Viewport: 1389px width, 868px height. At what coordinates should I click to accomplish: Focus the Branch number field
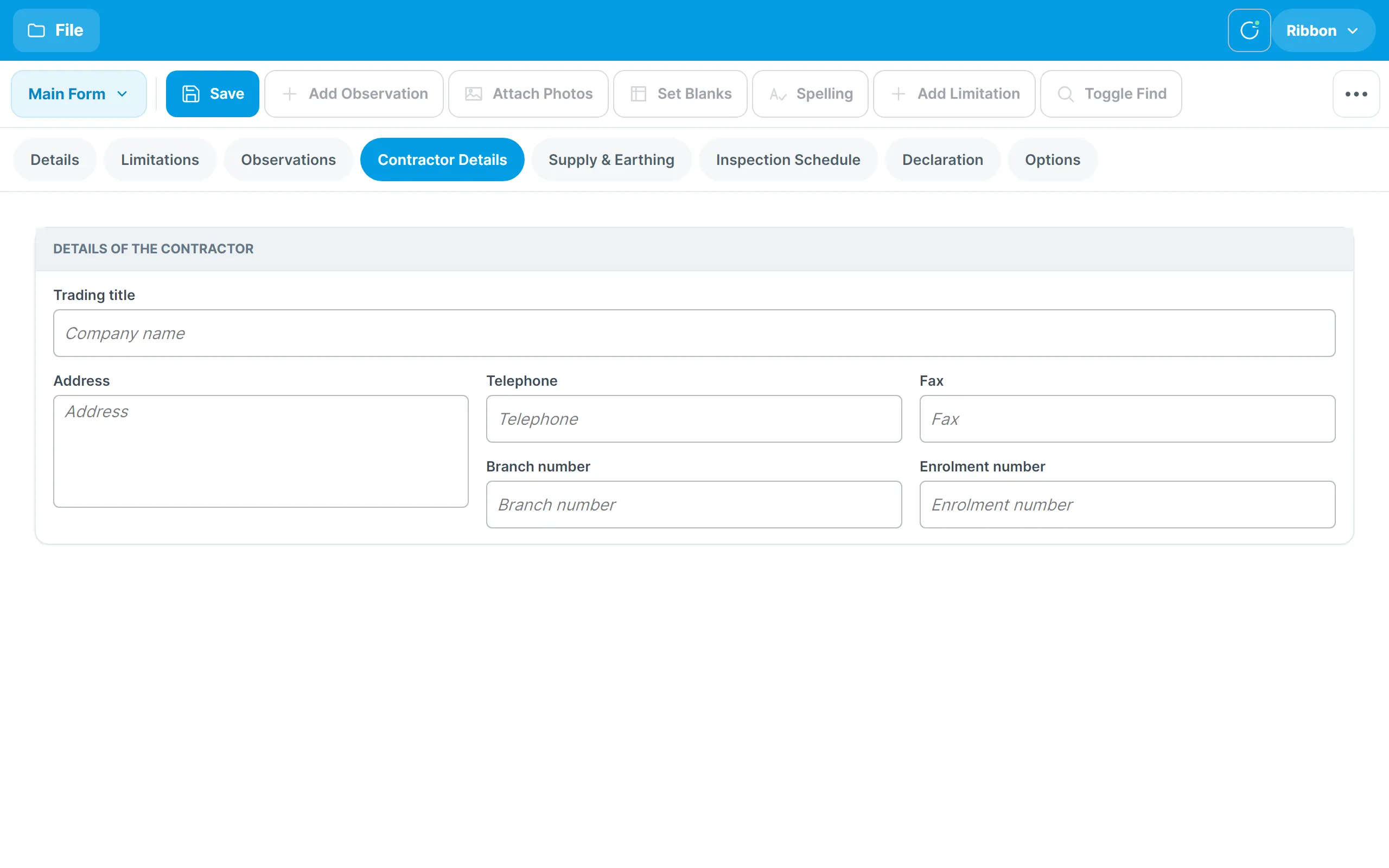click(694, 505)
